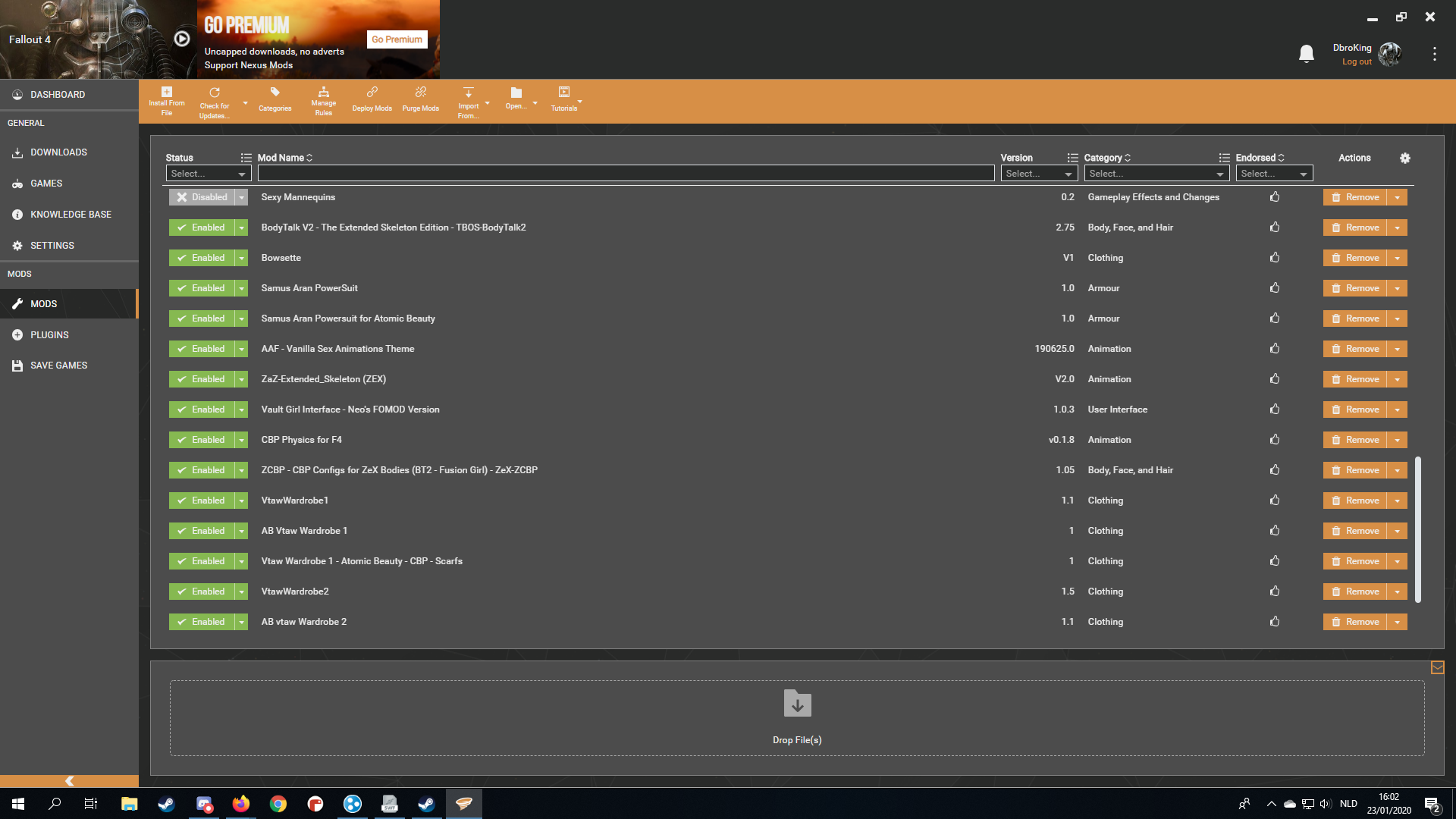The width and height of the screenshot is (1456, 819).
Task: Open Chrome from taskbar
Action: tap(278, 803)
